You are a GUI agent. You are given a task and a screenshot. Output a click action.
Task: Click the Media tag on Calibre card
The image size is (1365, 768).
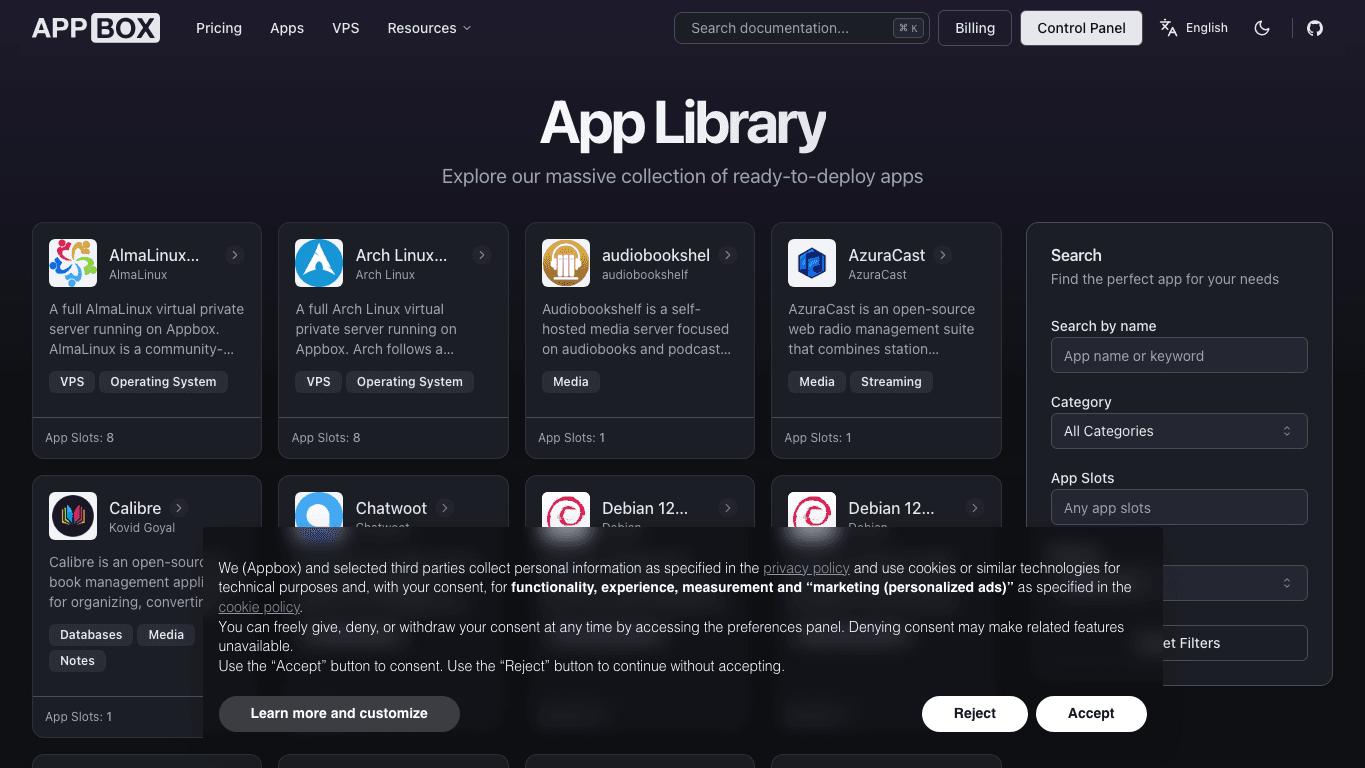(x=166, y=635)
